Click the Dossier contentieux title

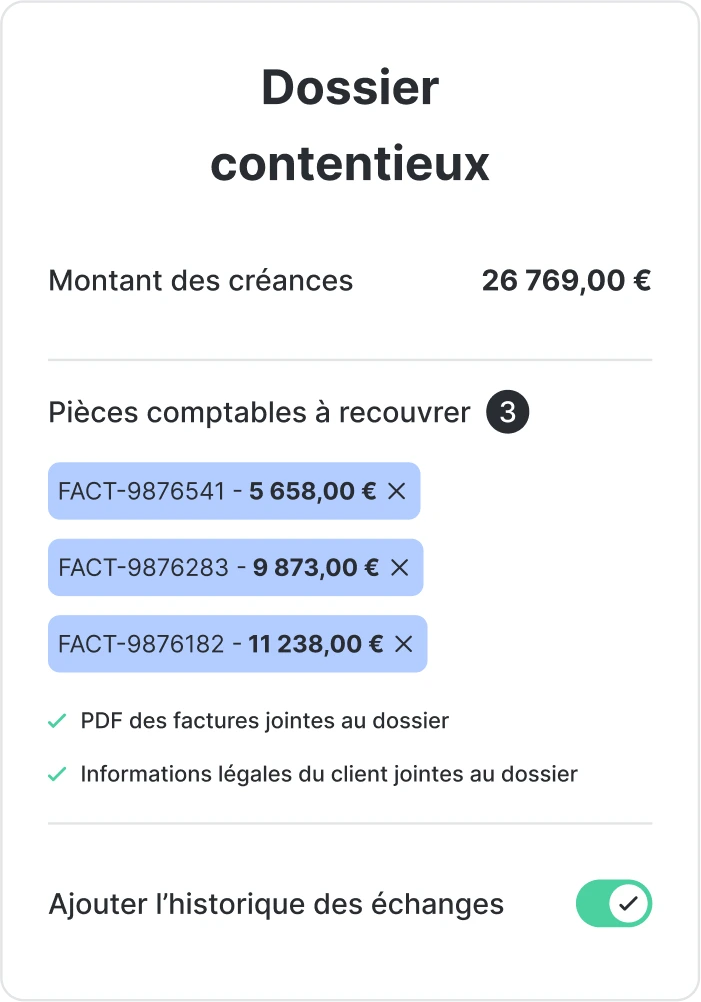(x=349, y=125)
